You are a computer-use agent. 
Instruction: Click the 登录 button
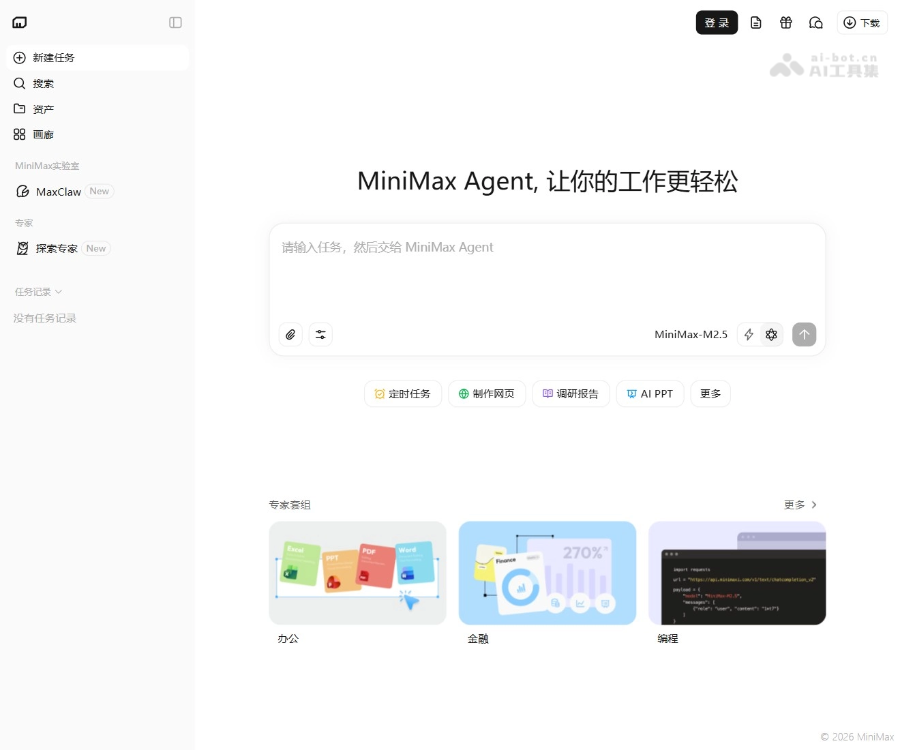[x=716, y=22]
